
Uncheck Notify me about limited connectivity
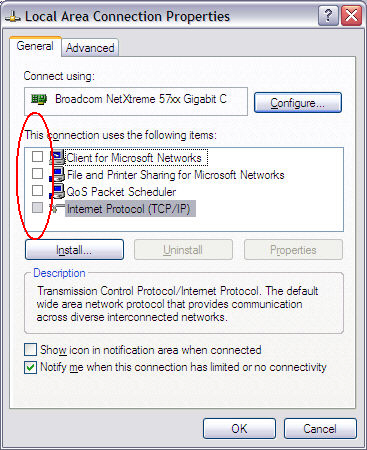[30, 367]
